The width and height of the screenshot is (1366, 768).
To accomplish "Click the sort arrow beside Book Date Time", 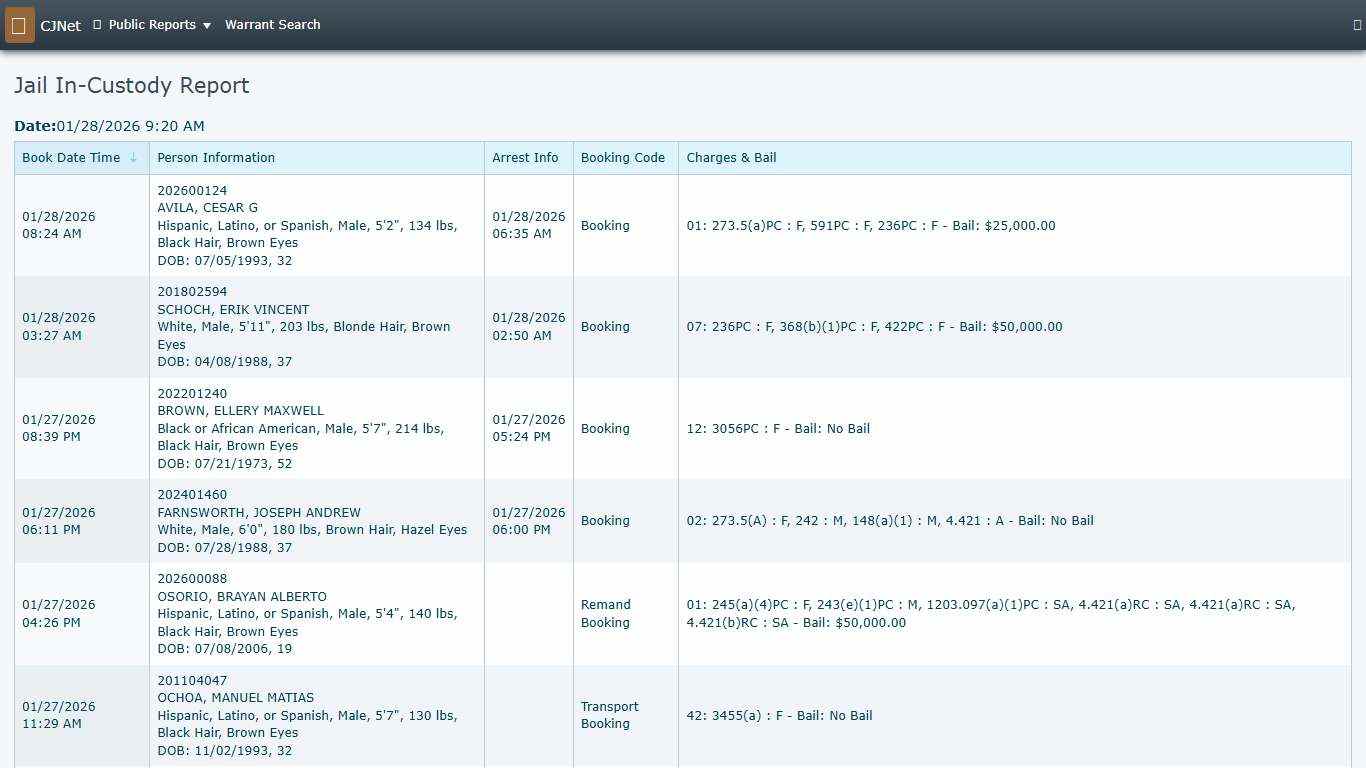I will coord(133,158).
